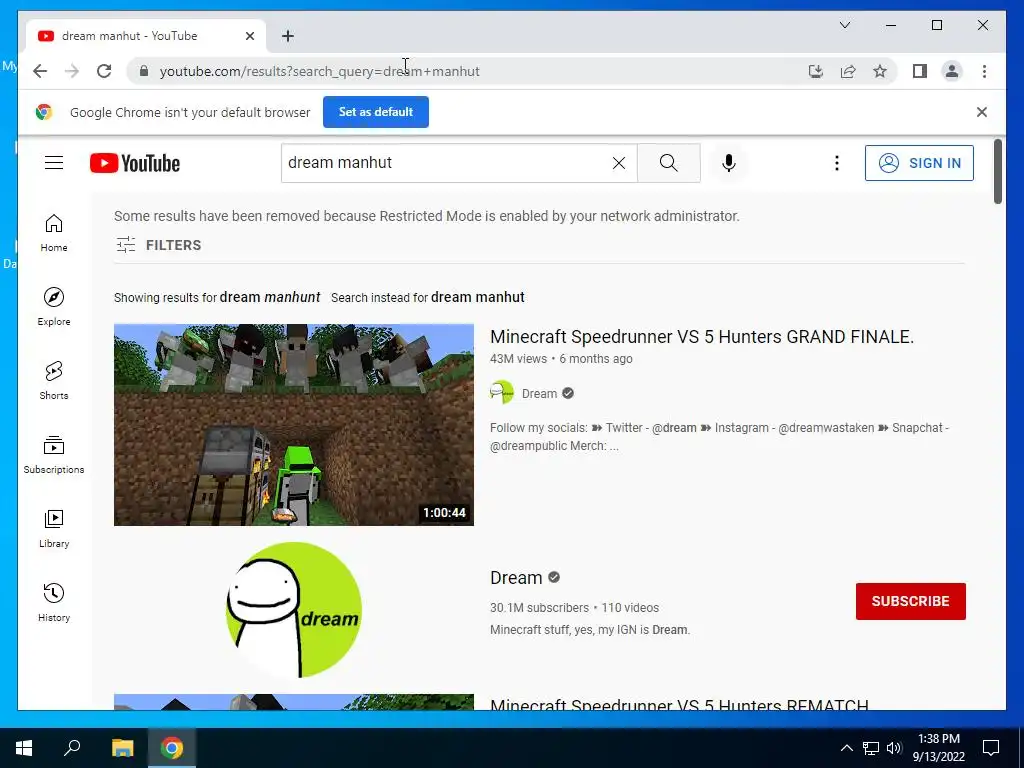Open the Chrome profile avatar
Image resolution: width=1024 pixels, height=768 pixels.
coord(952,71)
